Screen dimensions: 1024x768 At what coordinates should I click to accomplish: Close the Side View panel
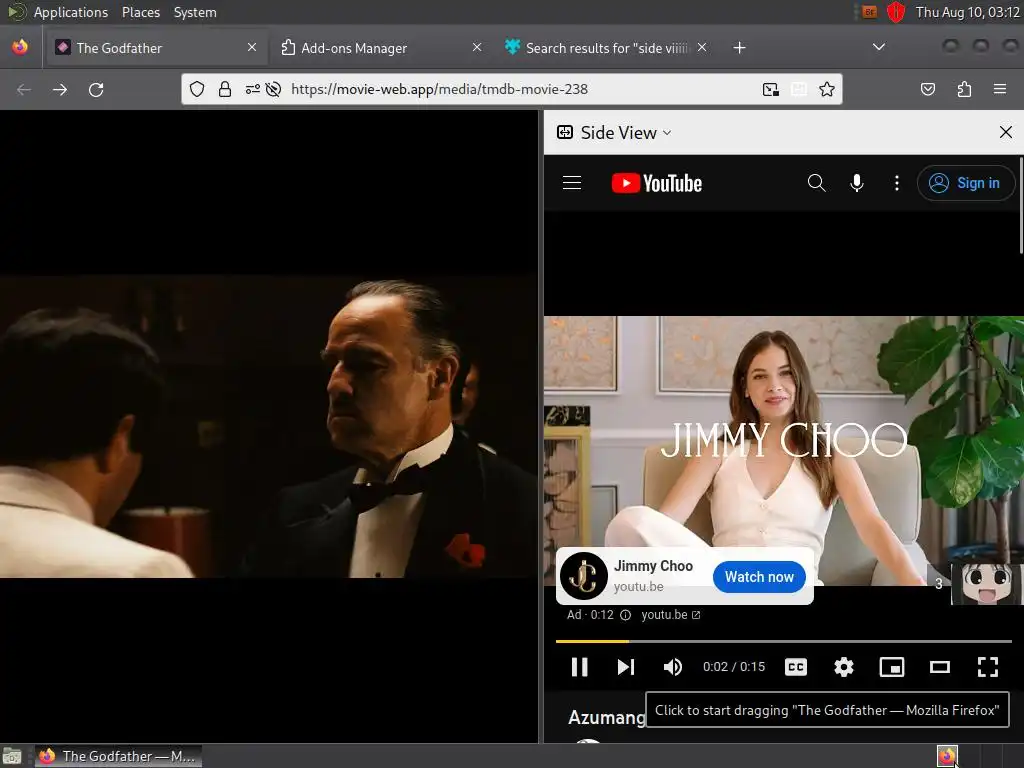tap(1006, 133)
